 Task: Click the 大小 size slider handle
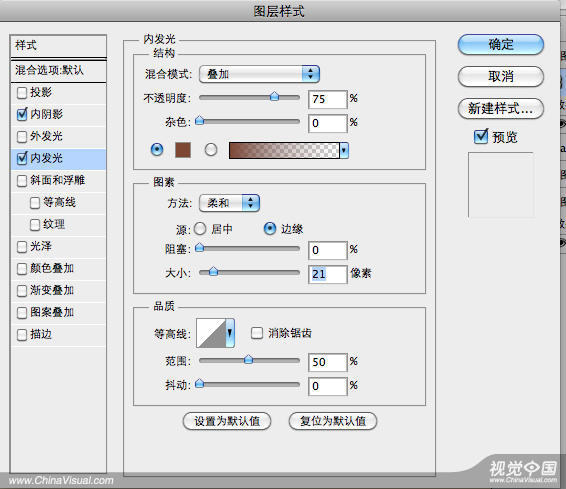click(x=213, y=271)
